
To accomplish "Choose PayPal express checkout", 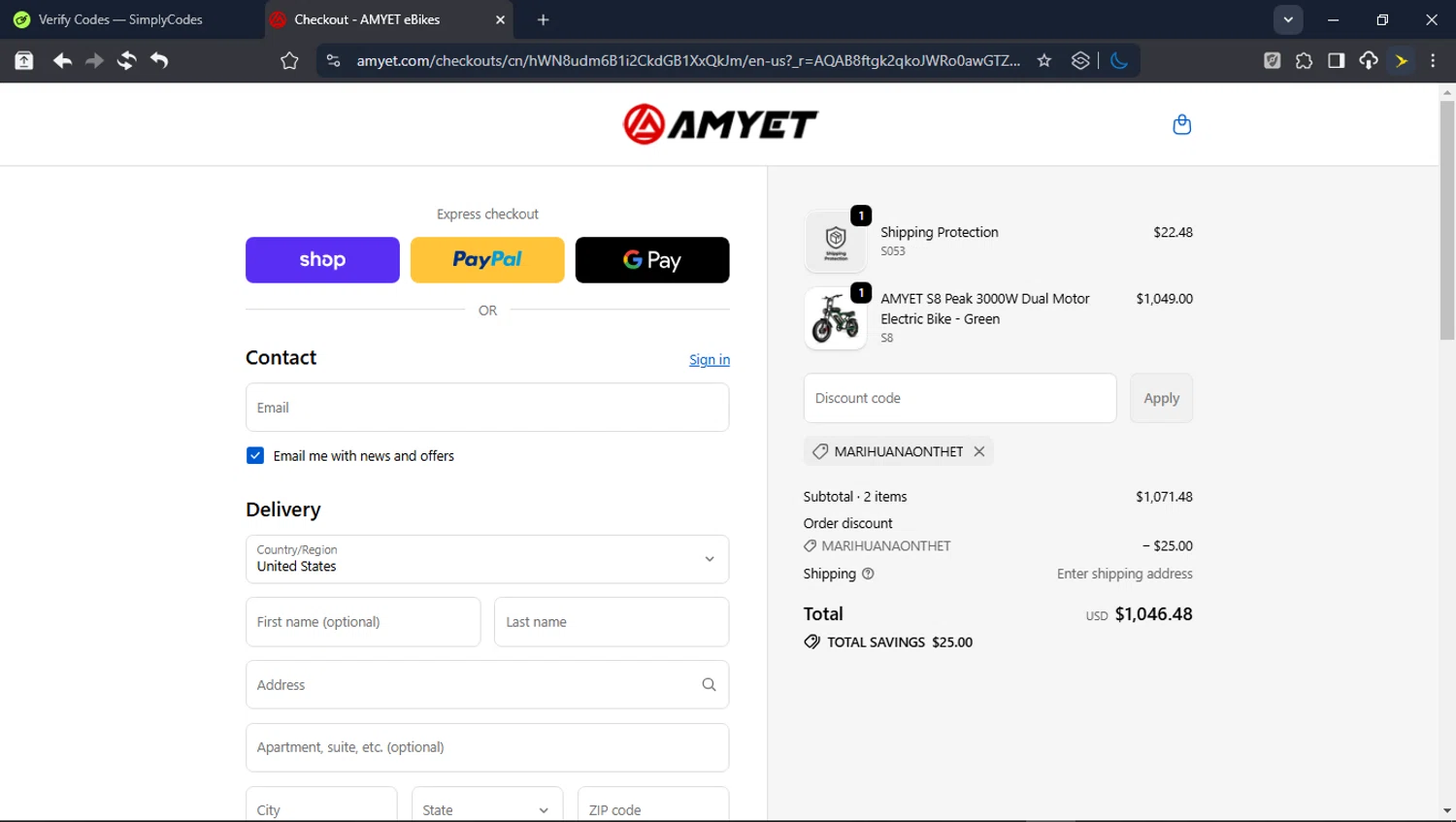I will click(487, 260).
